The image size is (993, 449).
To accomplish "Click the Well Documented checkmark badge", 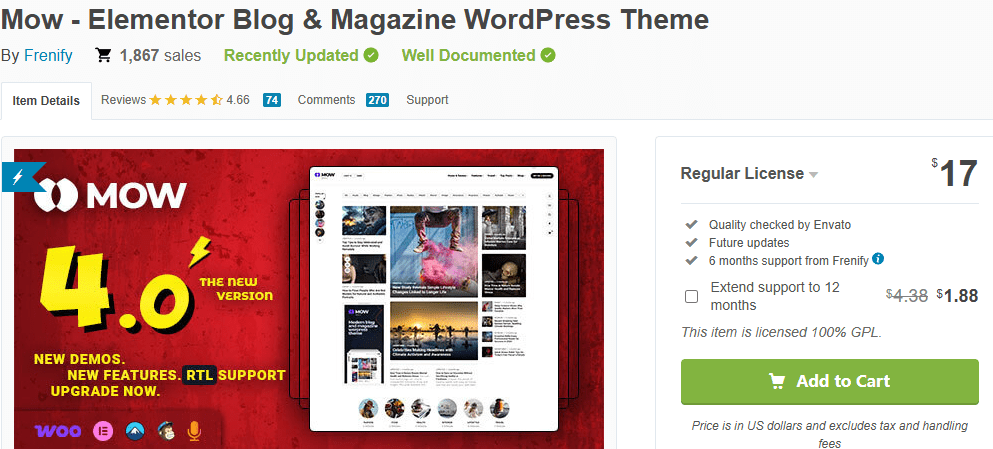I will coord(548,56).
